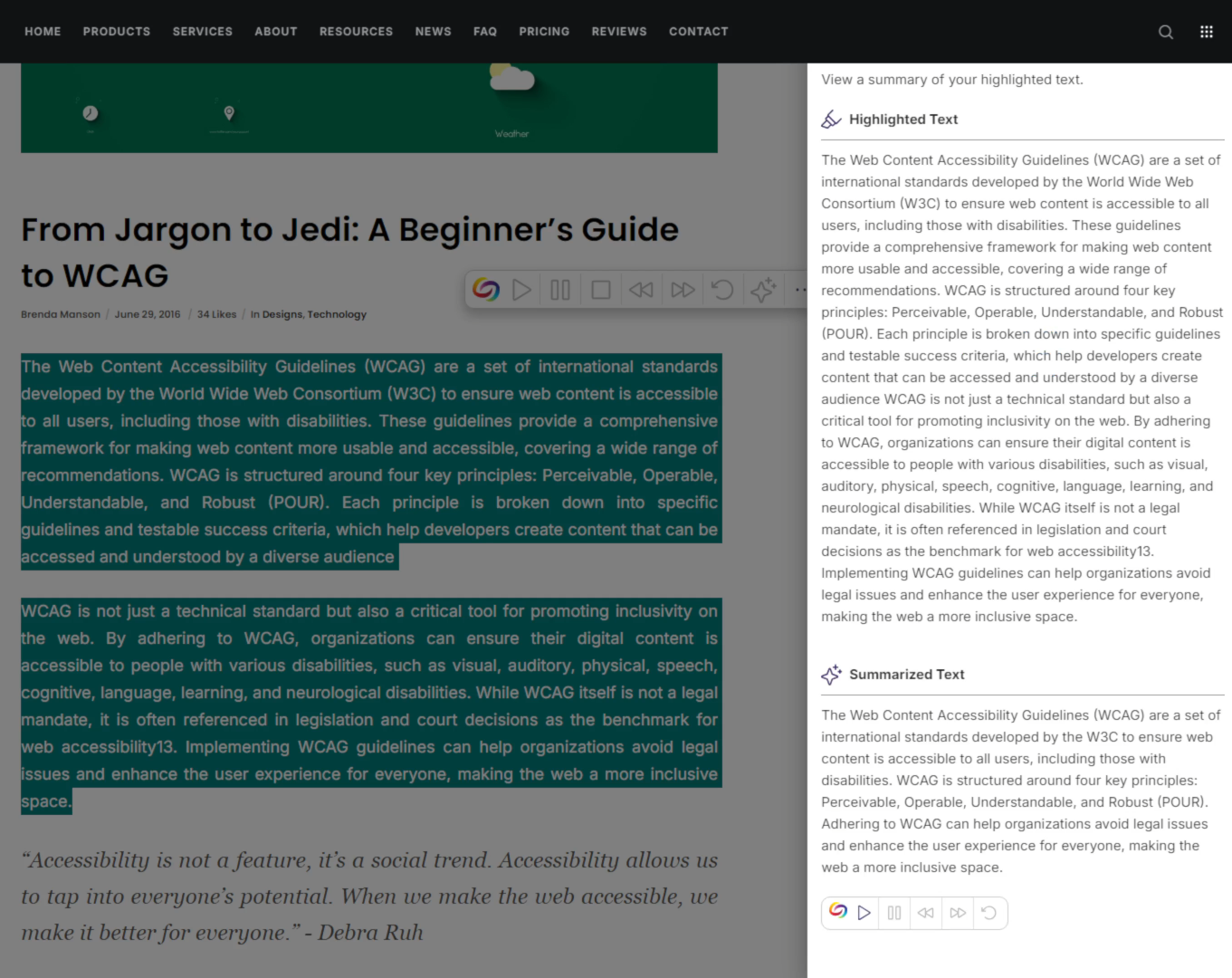Fast-forward using the floating toolbar icon
Viewport: 1232px width, 978px height.
683,290
